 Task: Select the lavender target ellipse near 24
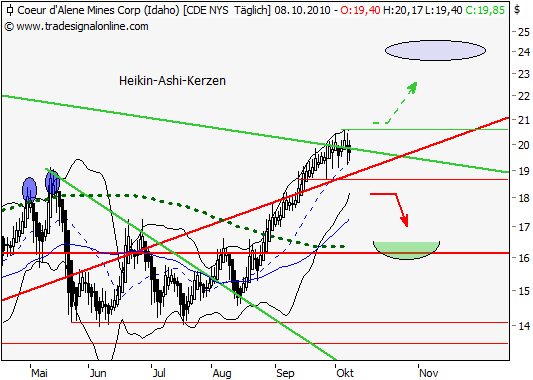(x=435, y=51)
